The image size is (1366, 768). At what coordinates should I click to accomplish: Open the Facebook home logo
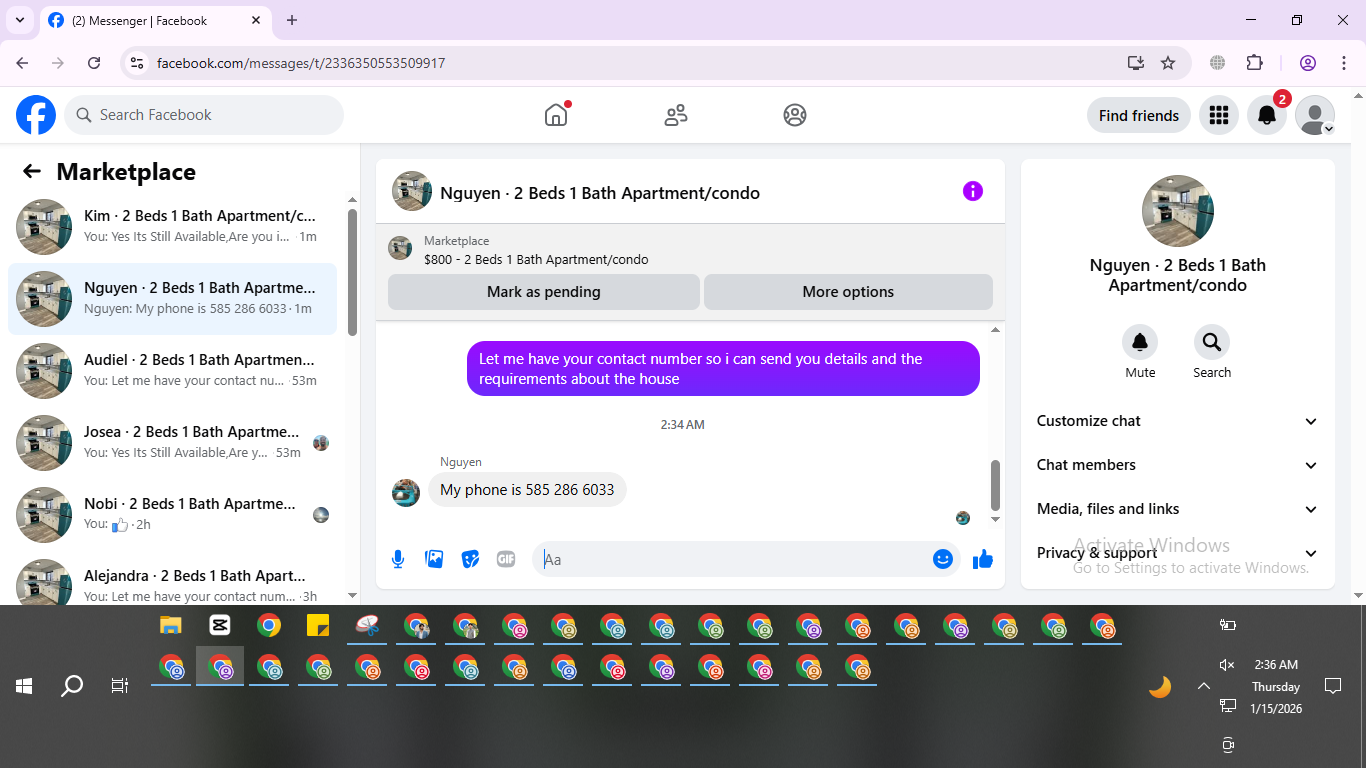pyautogui.click(x=36, y=115)
